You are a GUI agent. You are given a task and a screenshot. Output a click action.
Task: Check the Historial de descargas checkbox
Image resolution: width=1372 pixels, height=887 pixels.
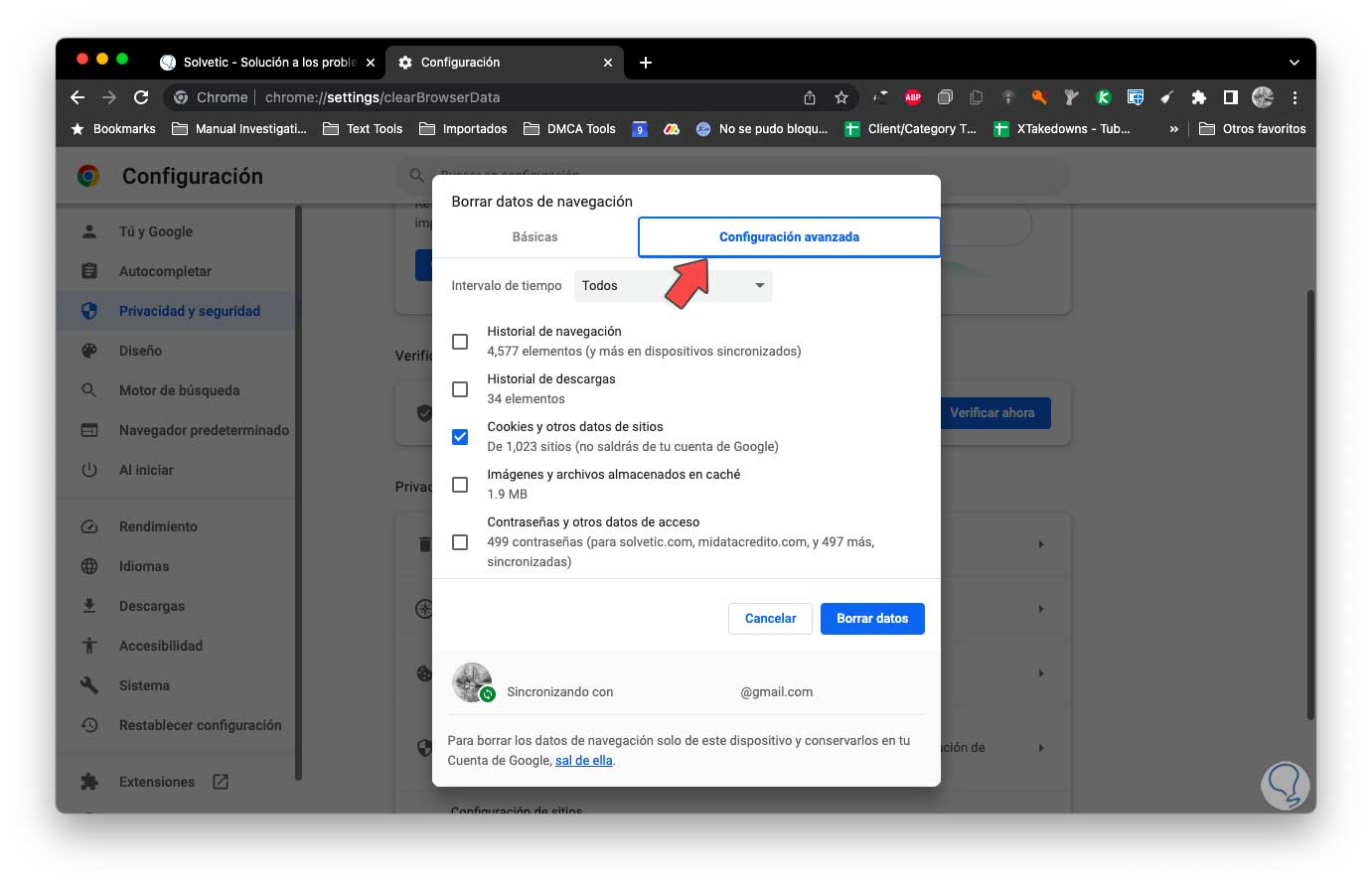[x=460, y=389]
